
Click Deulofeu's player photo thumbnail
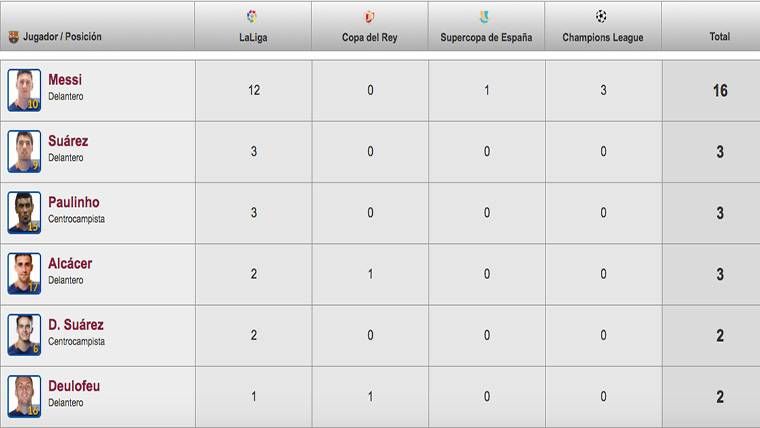click(24, 396)
